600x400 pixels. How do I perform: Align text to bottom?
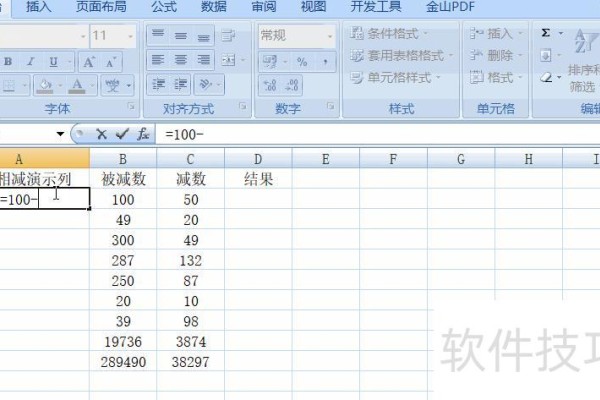pos(203,36)
